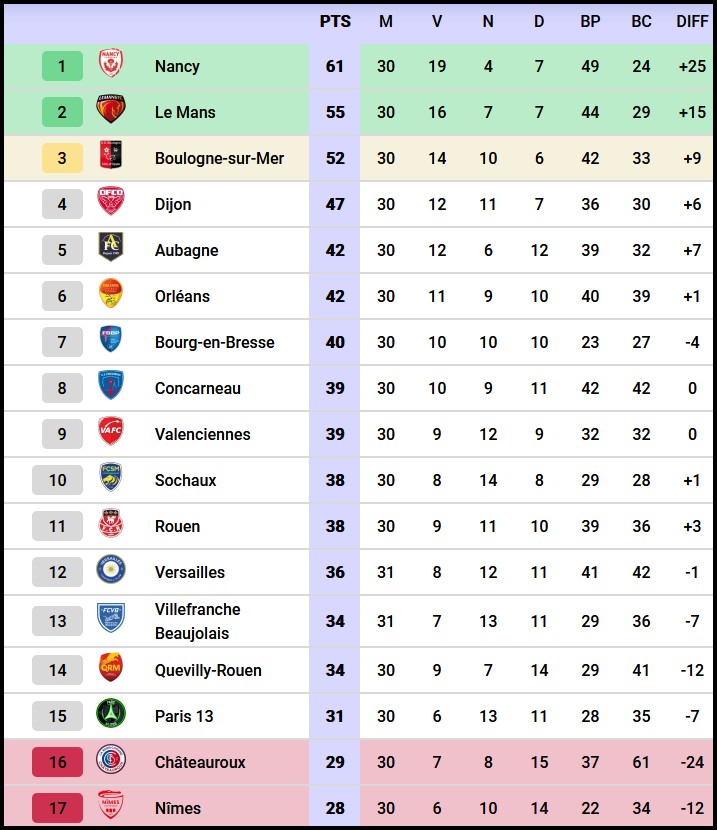Click the DIFF column header
717x830 pixels.
(692, 22)
